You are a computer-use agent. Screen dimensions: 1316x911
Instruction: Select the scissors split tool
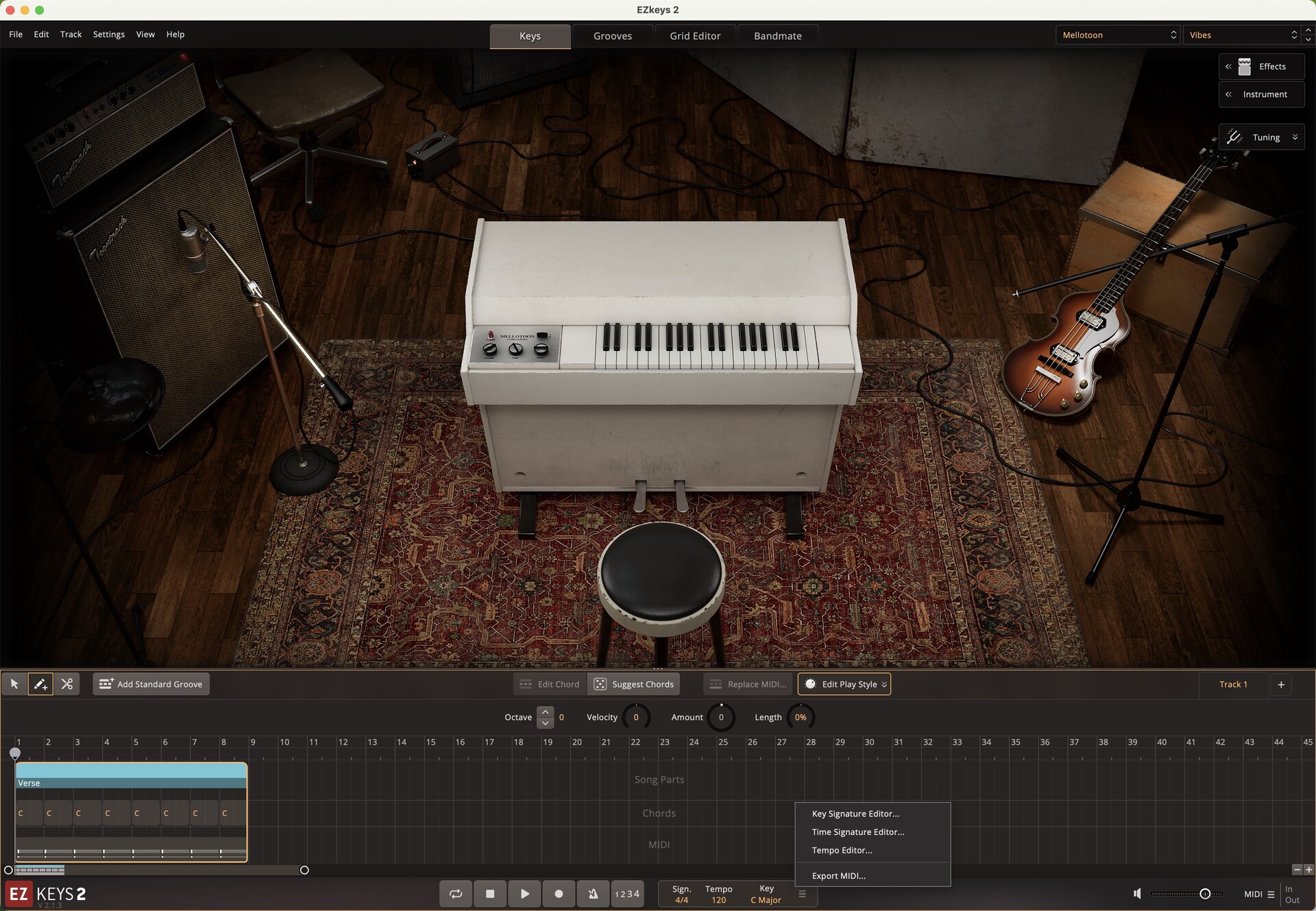pyautogui.click(x=66, y=684)
